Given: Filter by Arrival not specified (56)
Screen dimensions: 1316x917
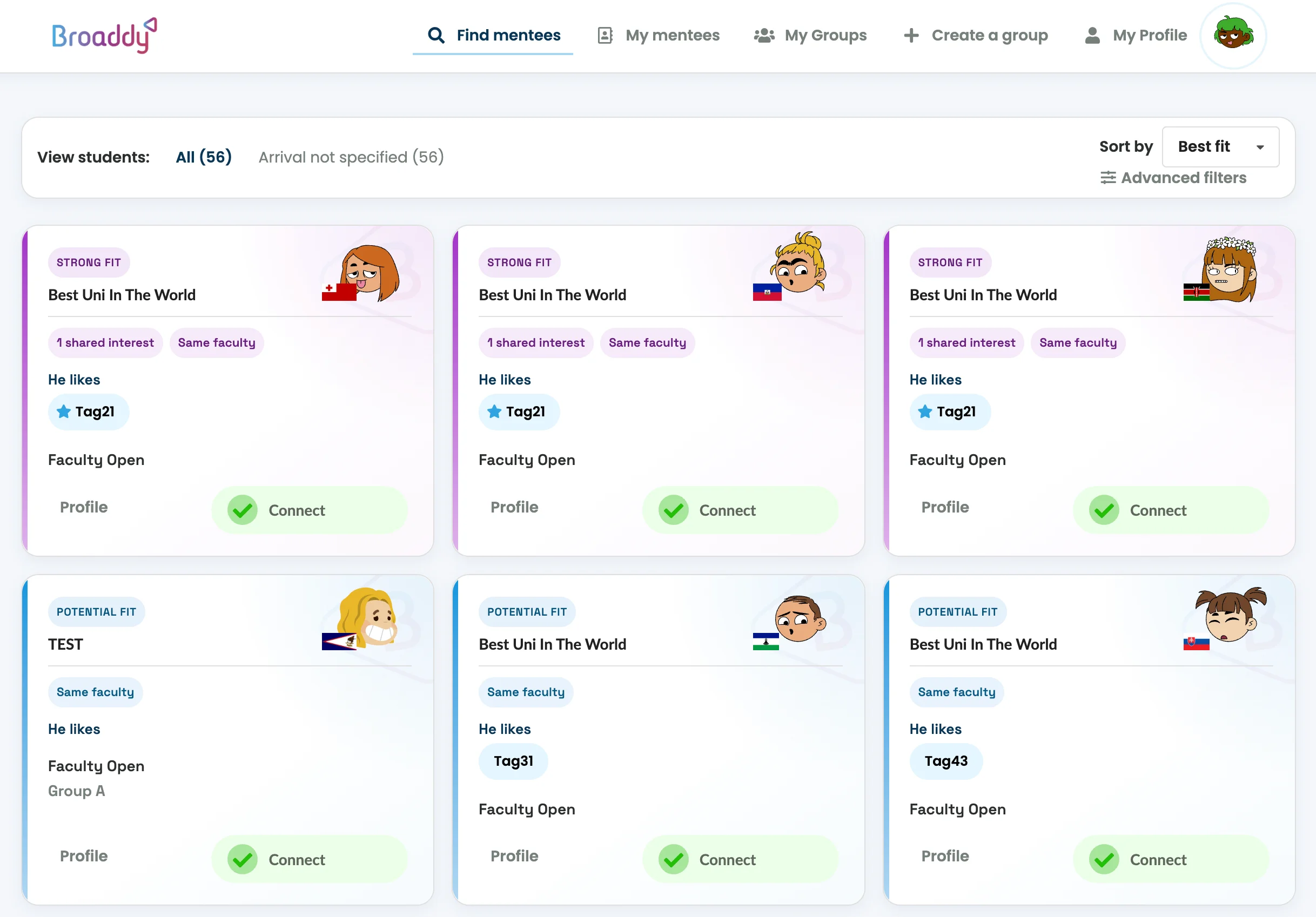Looking at the screenshot, I should click(x=351, y=157).
